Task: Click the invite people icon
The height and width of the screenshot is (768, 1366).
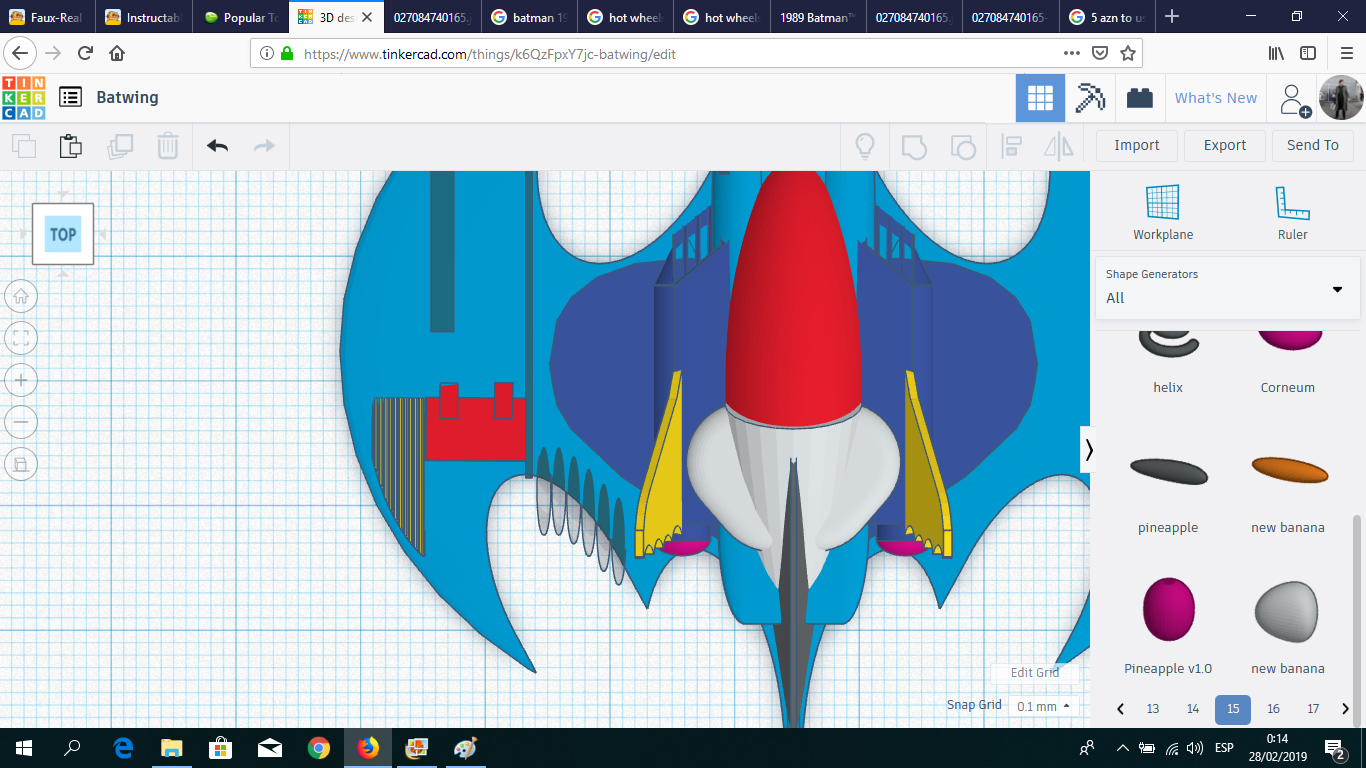Action: click(1293, 99)
